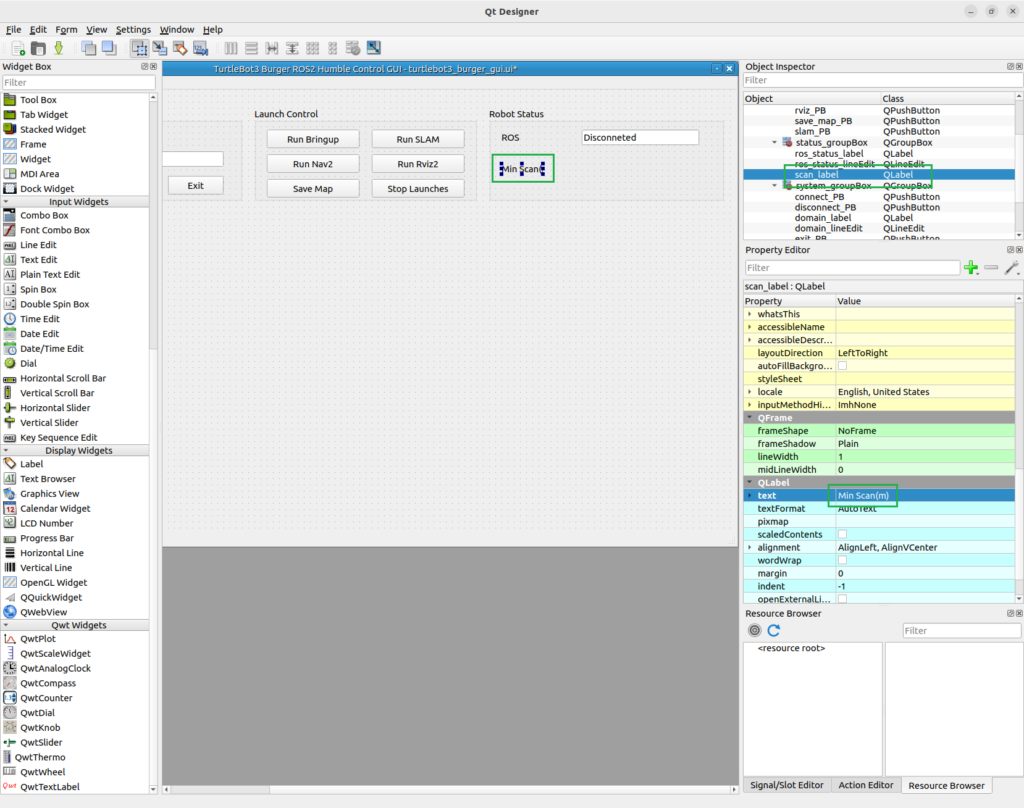Screen dimensions: 1024x808
Task: Click the Lay Out Horizontally icon
Action: pyautogui.click(x=231, y=48)
